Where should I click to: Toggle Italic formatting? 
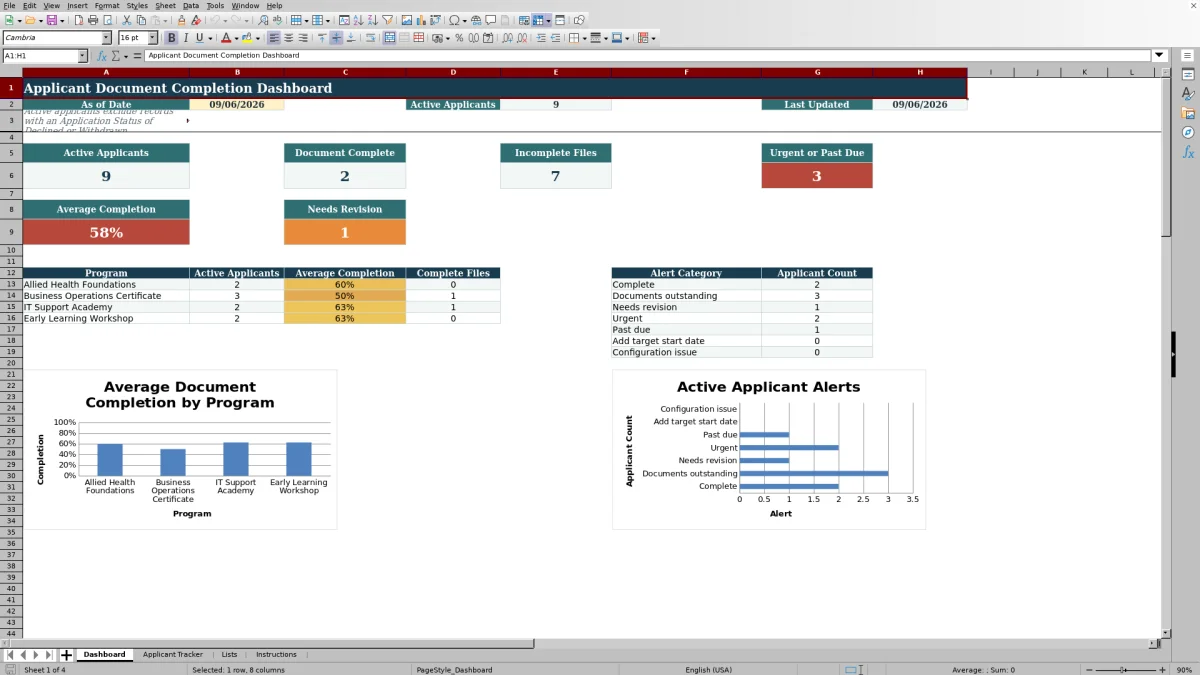(x=185, y=38)
